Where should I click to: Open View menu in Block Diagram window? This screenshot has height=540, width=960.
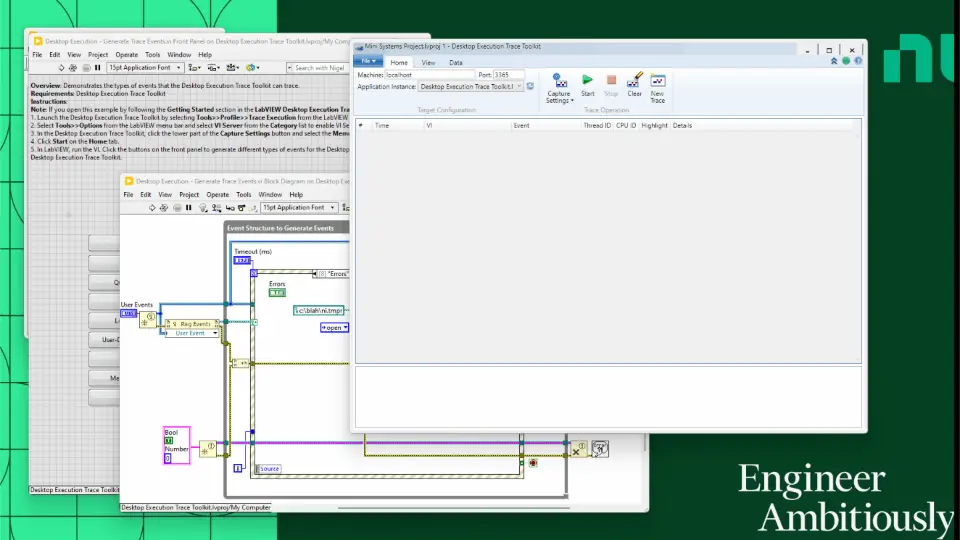pyautogui.click(x=165, y=195)
